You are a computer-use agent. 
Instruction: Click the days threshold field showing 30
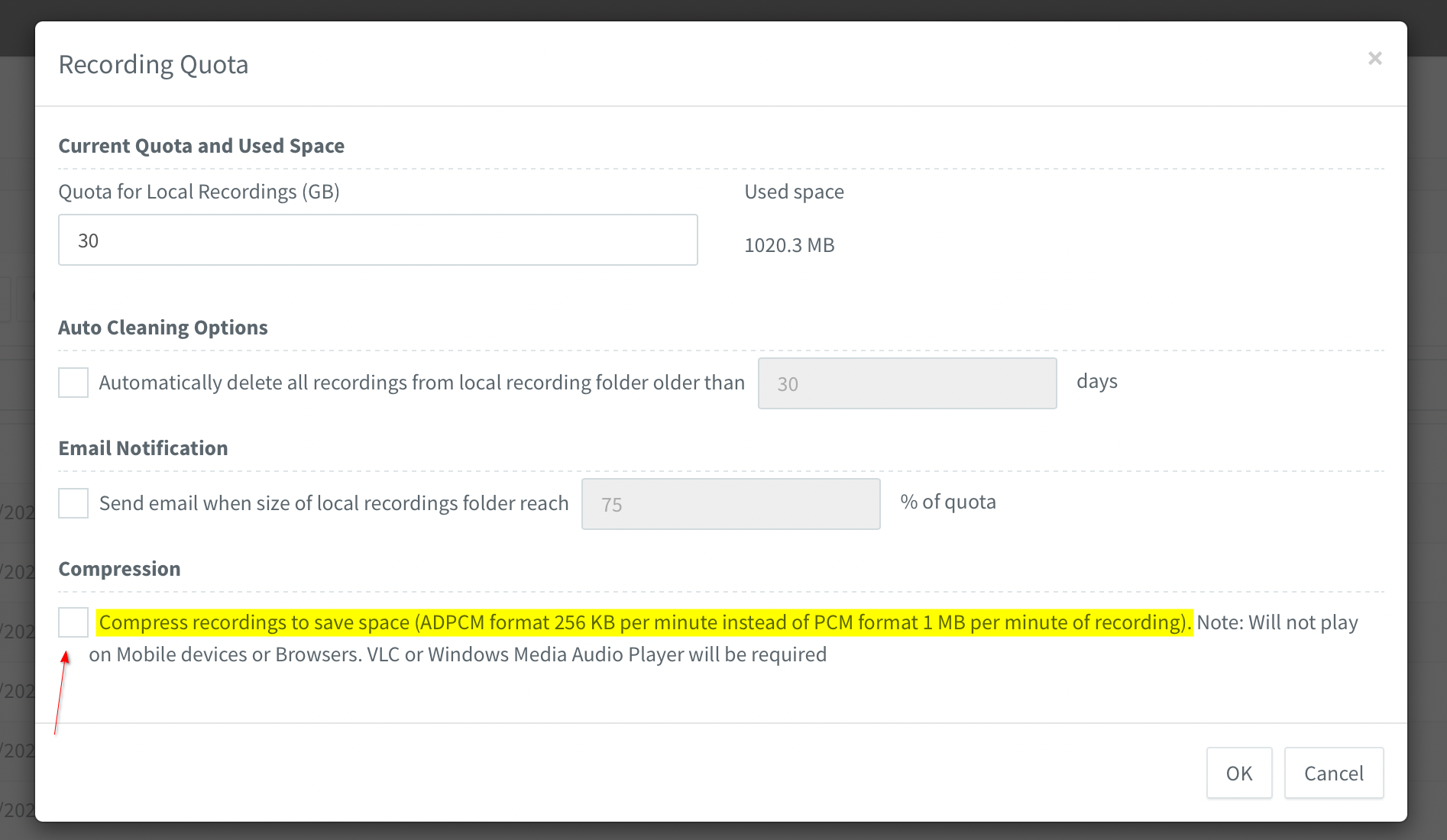[x=907, y=383]
